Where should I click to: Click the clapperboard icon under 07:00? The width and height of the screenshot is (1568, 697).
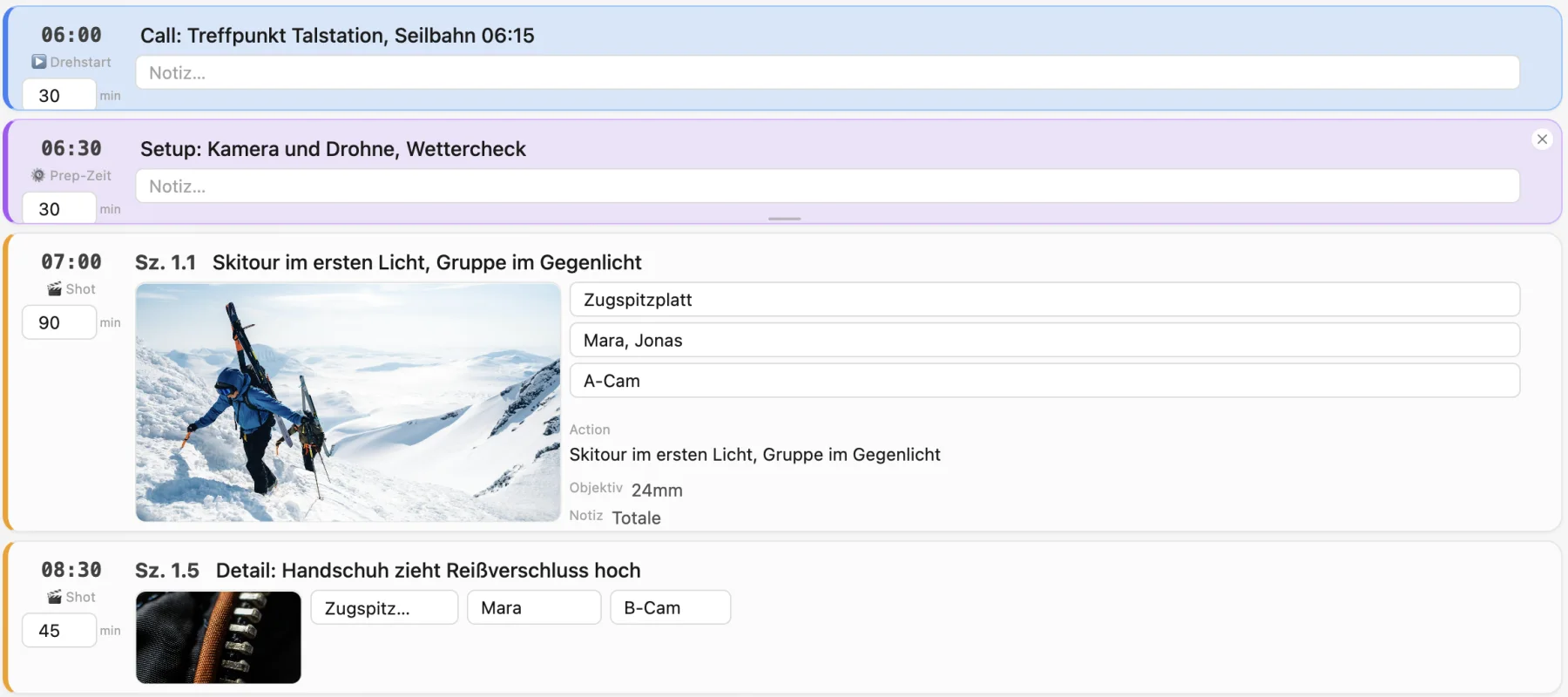[x=55, y=289]
